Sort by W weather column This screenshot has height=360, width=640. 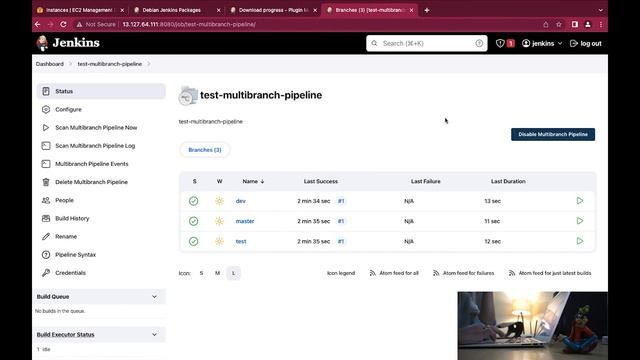(x=220, y=181)
